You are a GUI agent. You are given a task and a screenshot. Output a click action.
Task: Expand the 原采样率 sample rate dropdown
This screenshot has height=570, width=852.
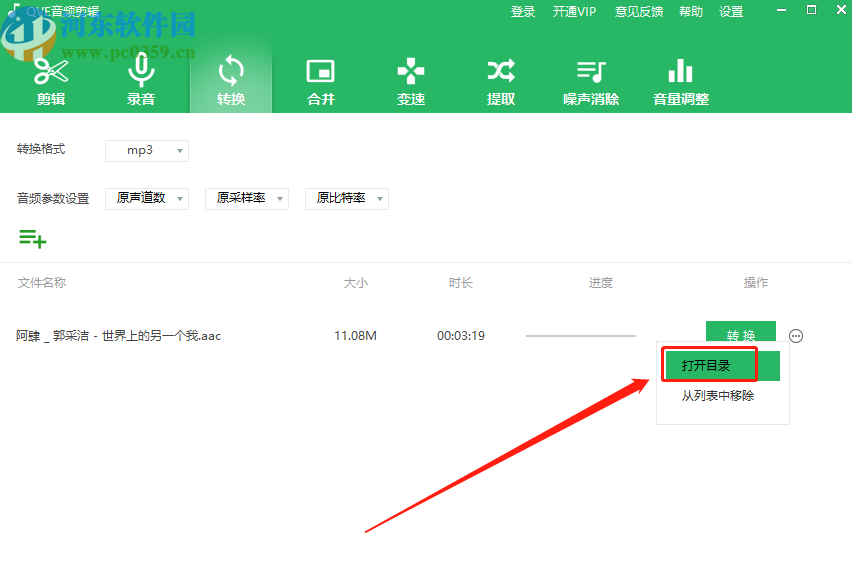pyautogui.click(x=247, y=198)
